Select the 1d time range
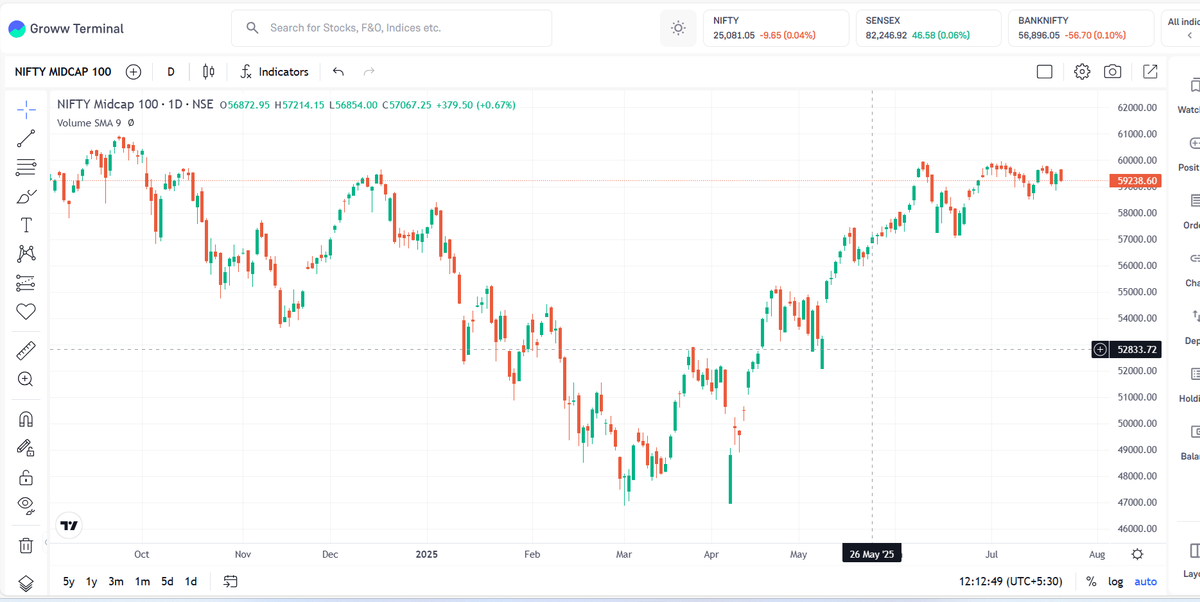The height and width of the screenshot is (602, 1200). tap(190, 581)
